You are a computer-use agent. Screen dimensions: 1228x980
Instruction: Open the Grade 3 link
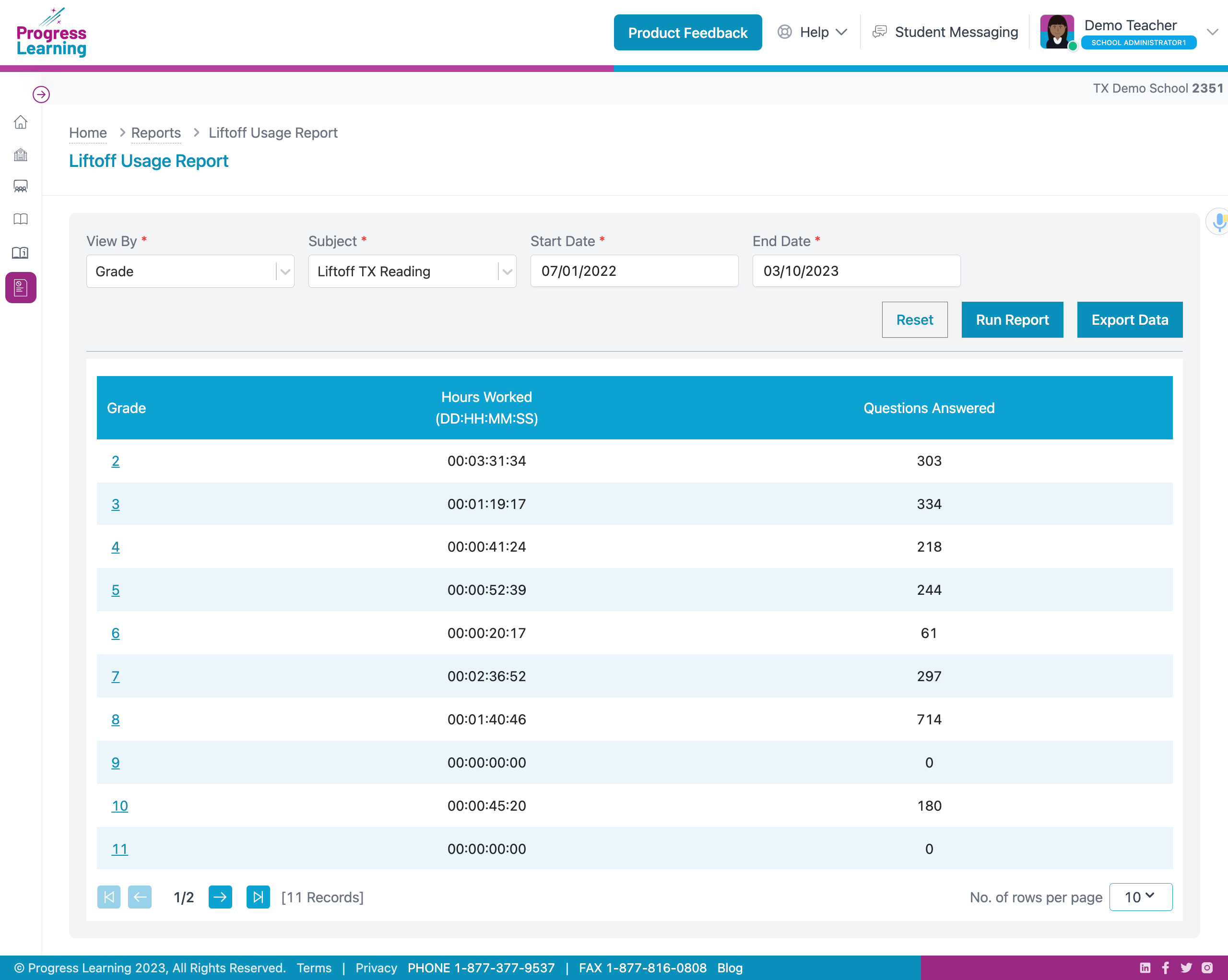pyautogui.click(x=116, y=504)
